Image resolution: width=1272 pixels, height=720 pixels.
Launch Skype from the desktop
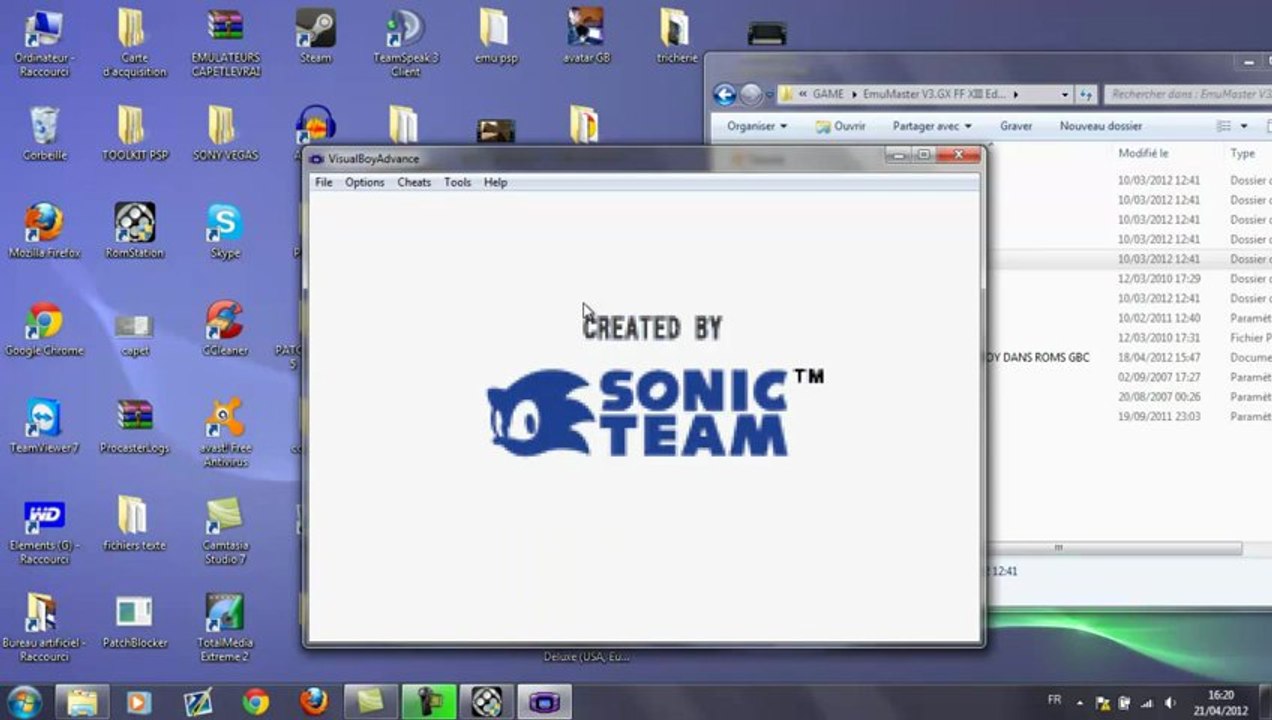click(225, 232)
